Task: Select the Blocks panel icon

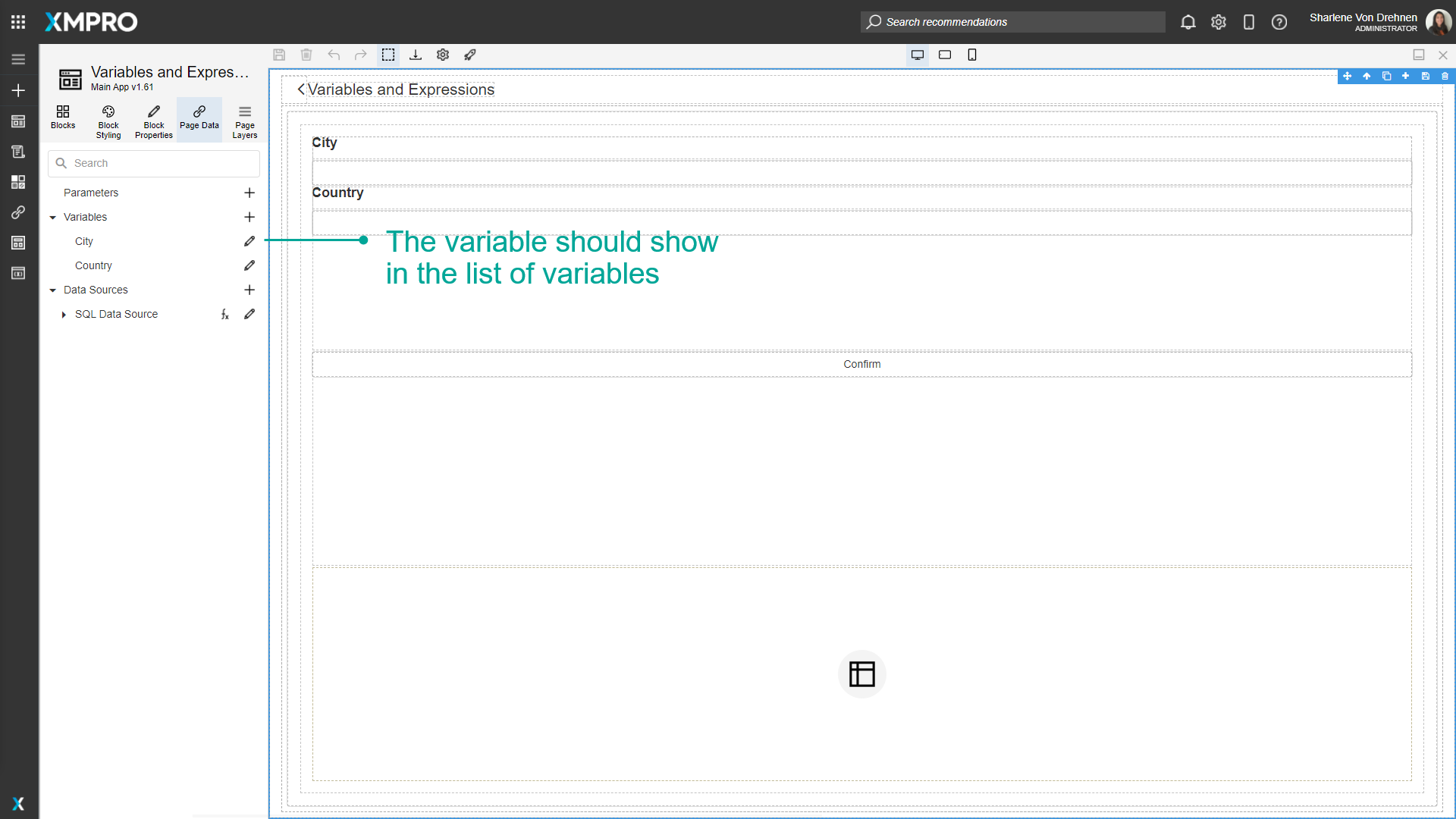Action: tap(63, 119)
